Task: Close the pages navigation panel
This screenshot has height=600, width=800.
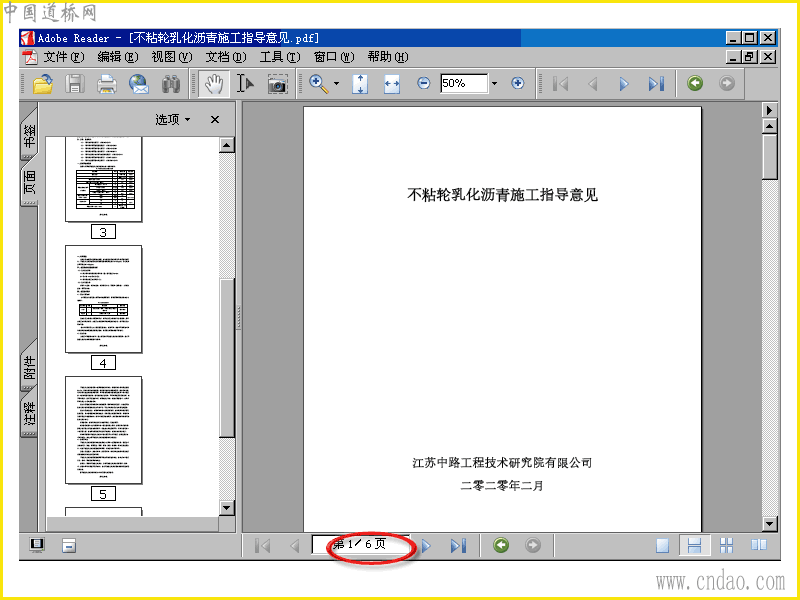Action: (x=215, y=119)
